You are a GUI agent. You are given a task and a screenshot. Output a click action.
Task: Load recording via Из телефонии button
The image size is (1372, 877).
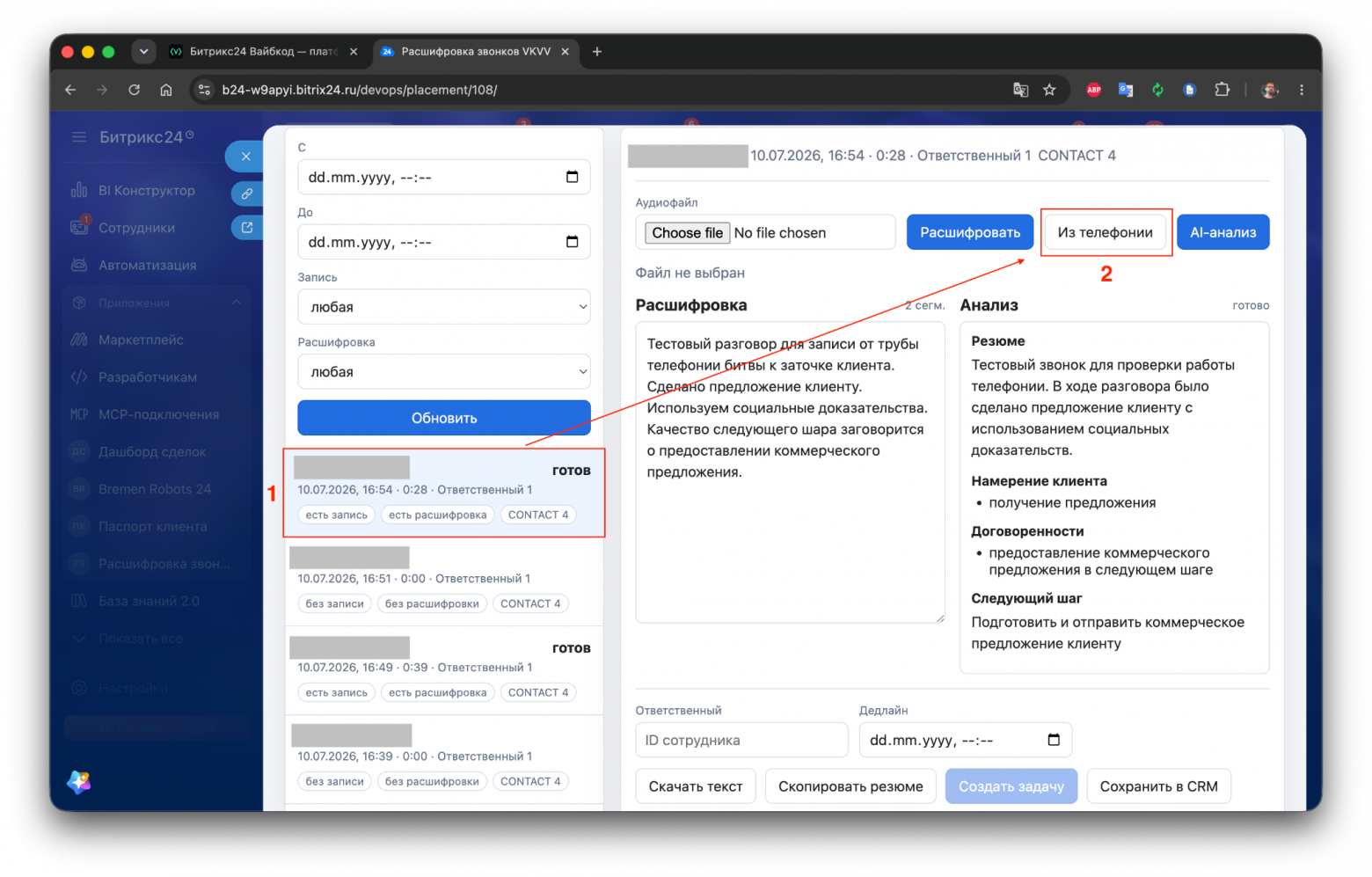[1105, 232]
